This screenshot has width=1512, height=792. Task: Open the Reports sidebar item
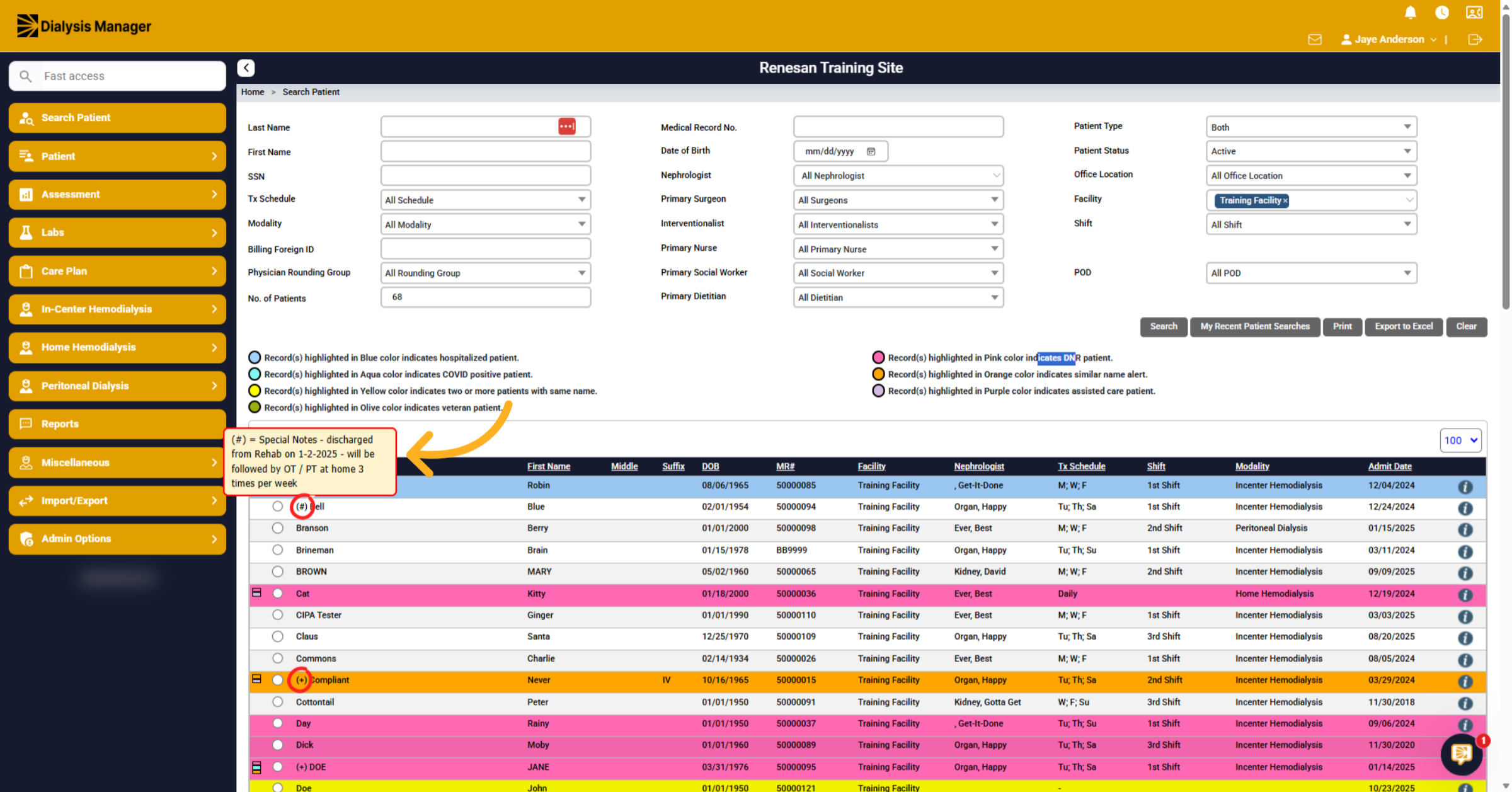click(117, 424)
